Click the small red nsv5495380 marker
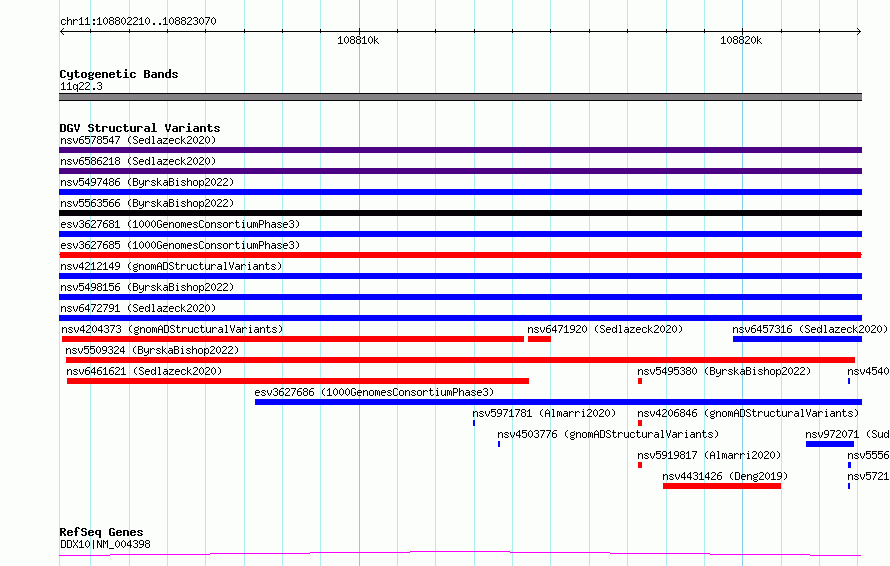 (x=640, y=381)
